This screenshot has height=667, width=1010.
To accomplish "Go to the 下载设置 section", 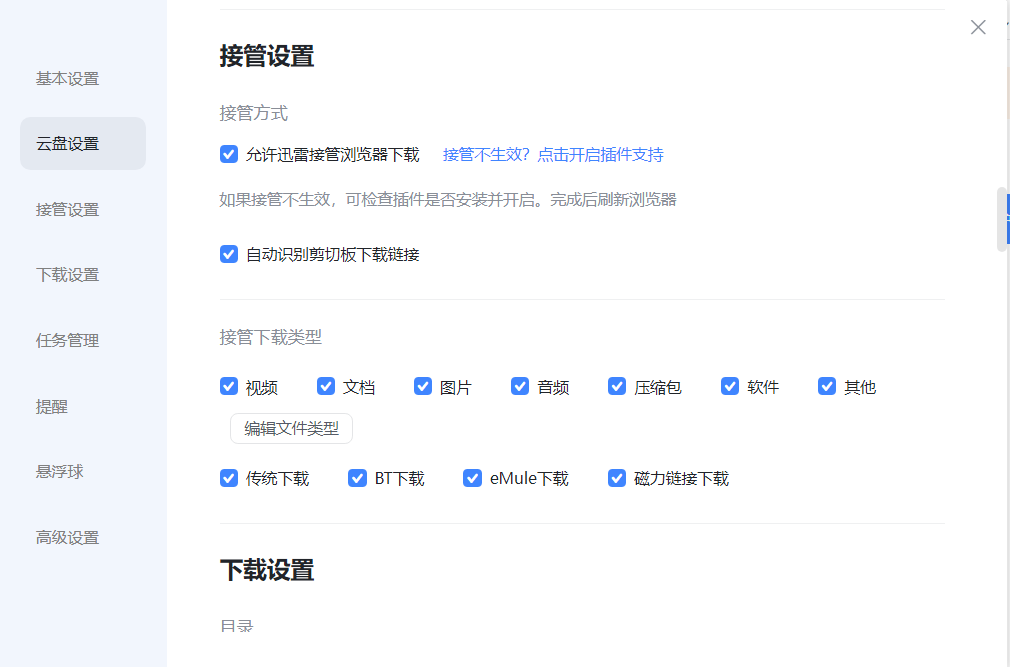I will (x=66, y=274).
